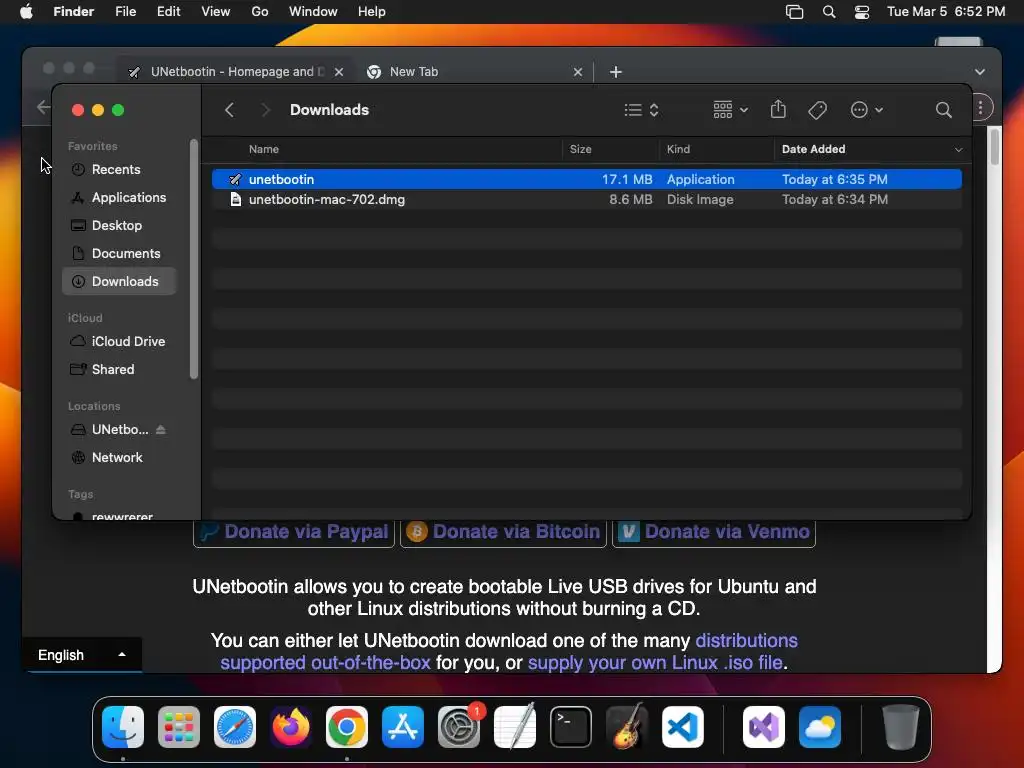
Task: Open the View menu
Action: pyautogui.click(x=216, y=12)
